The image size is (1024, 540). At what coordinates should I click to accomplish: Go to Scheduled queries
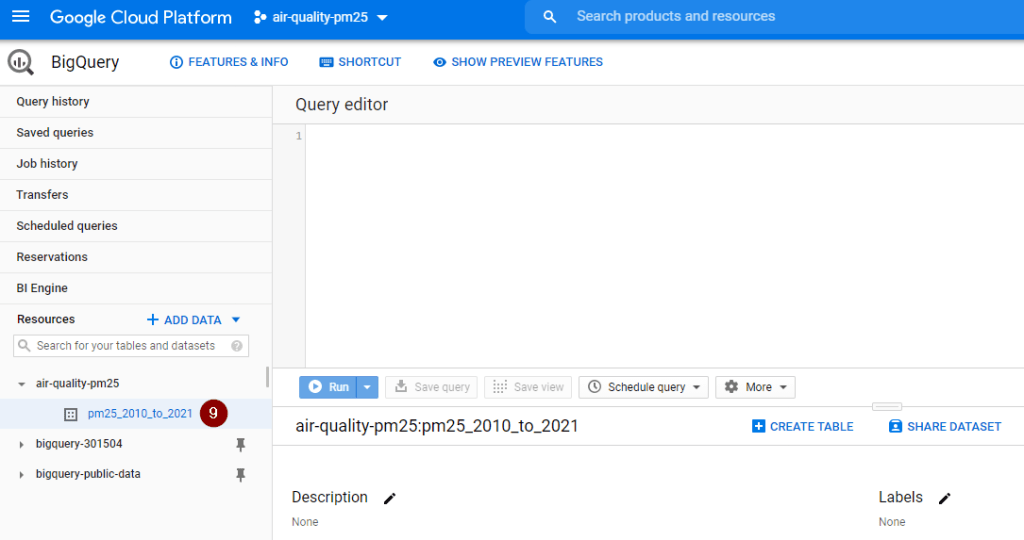click(67, 226)
